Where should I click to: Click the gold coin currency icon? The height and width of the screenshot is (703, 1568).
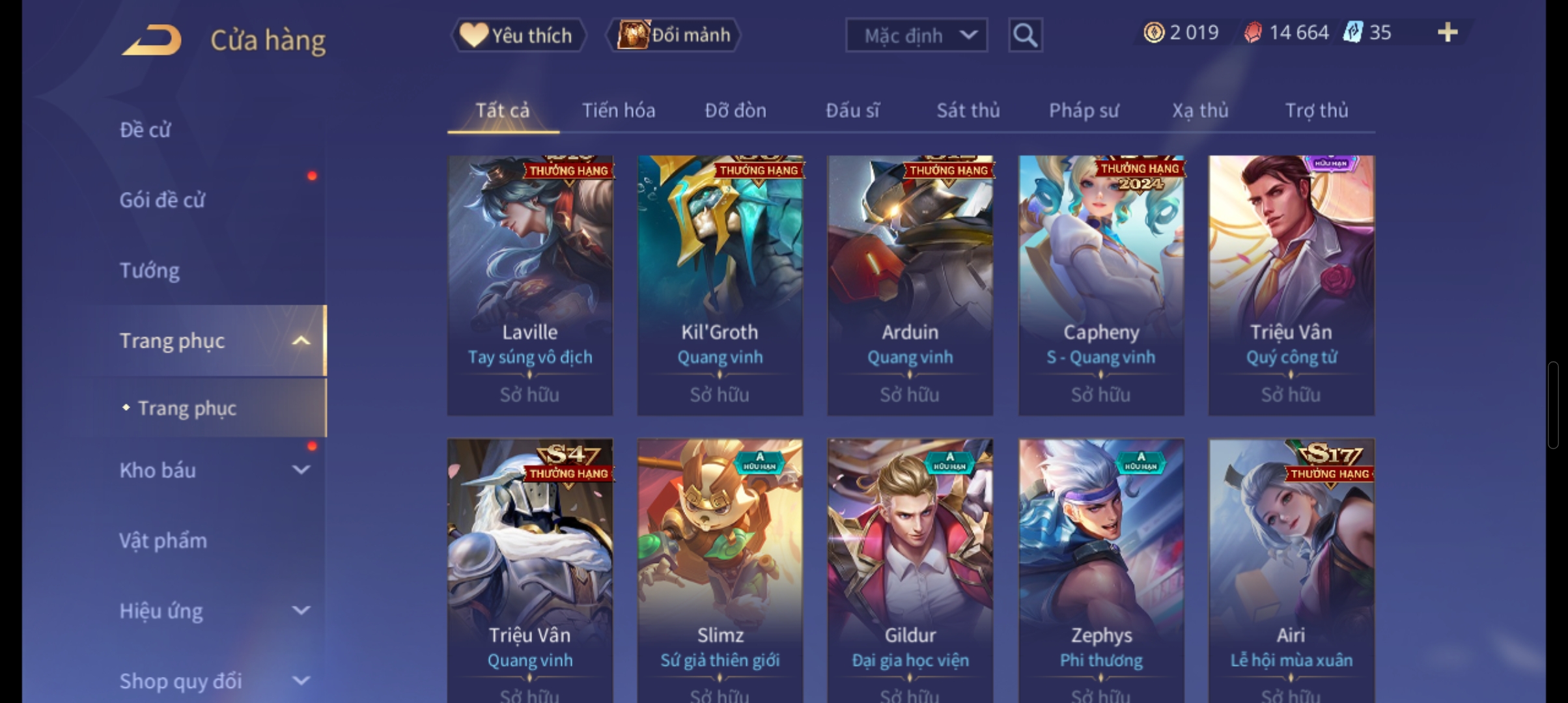1154,32
